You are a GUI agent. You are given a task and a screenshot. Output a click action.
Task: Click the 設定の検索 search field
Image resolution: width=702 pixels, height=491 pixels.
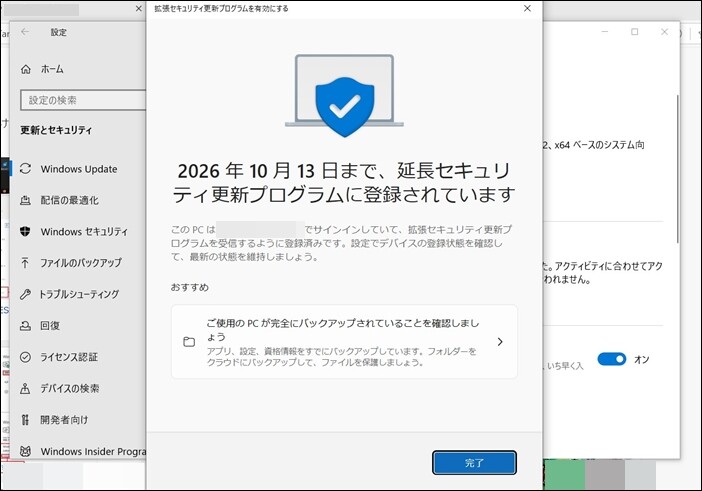coord(83,100)
